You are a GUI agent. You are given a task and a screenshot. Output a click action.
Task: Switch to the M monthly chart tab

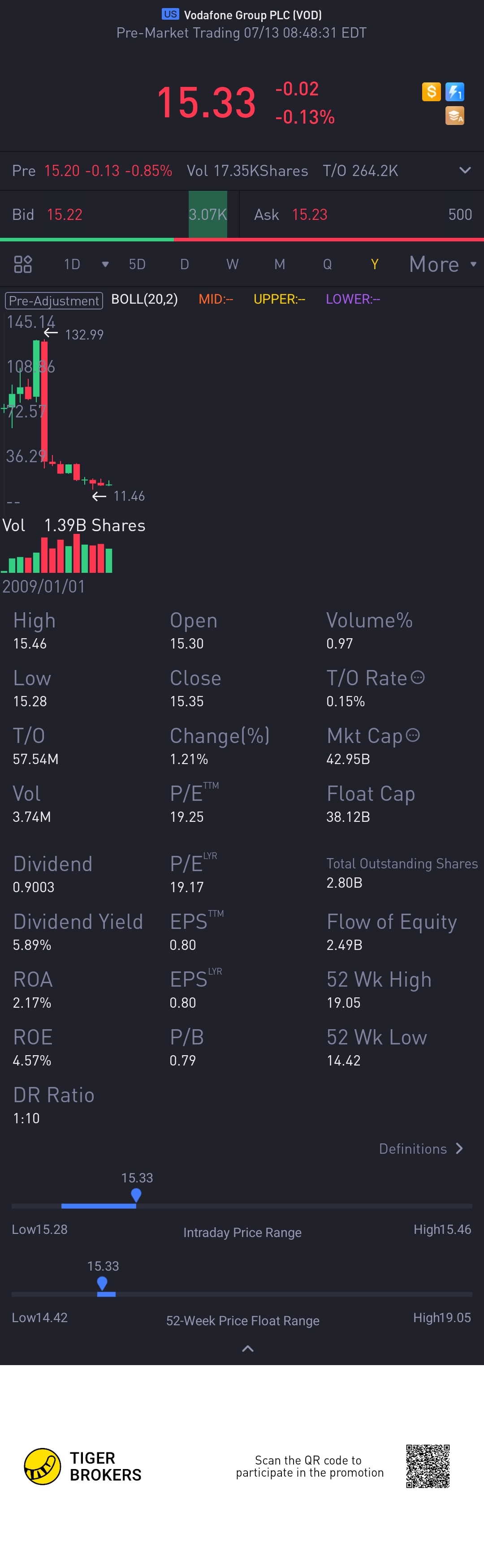280,264
